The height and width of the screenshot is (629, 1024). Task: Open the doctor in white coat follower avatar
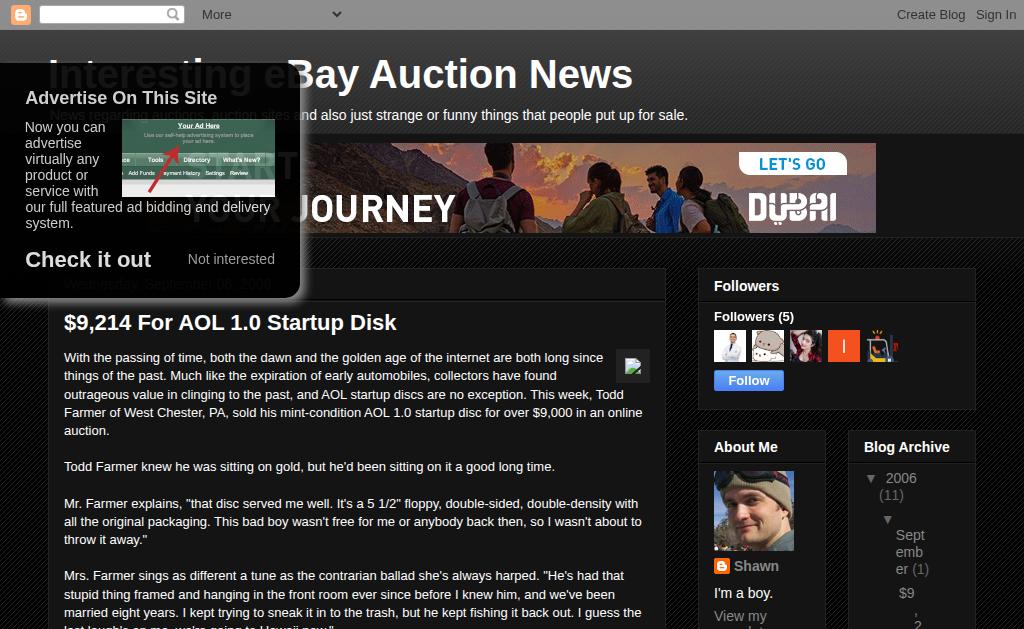tap(729, 346)
